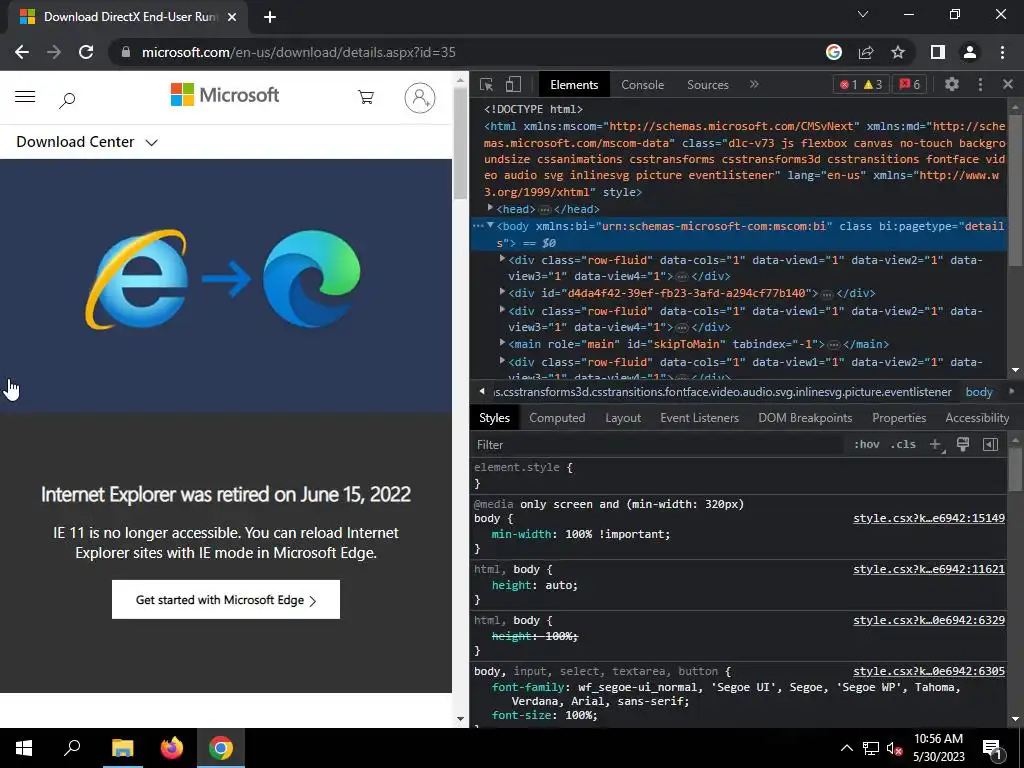
Task: Open the Microsoft hamburger menu
Action: tap(25, 97)
